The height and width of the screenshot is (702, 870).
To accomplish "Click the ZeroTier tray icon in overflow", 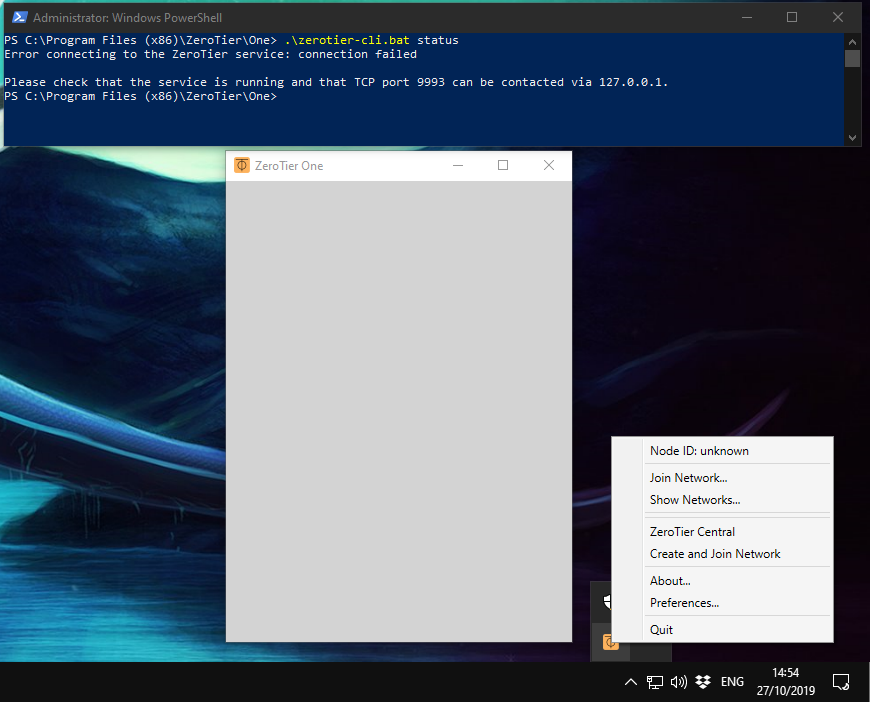I will coord(610,643).
